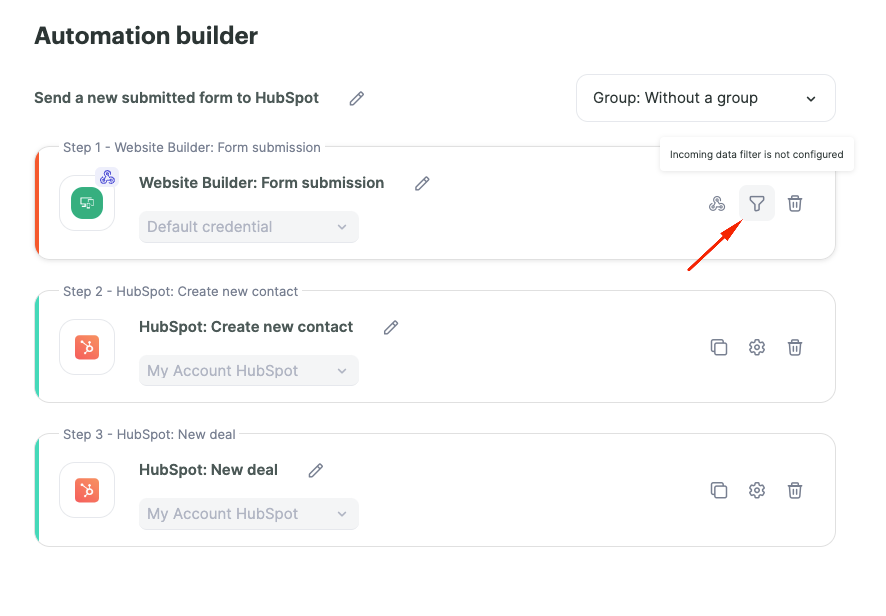
Task: Click the webhook icon in Step 1 actions
Action: tap(717, 203)
